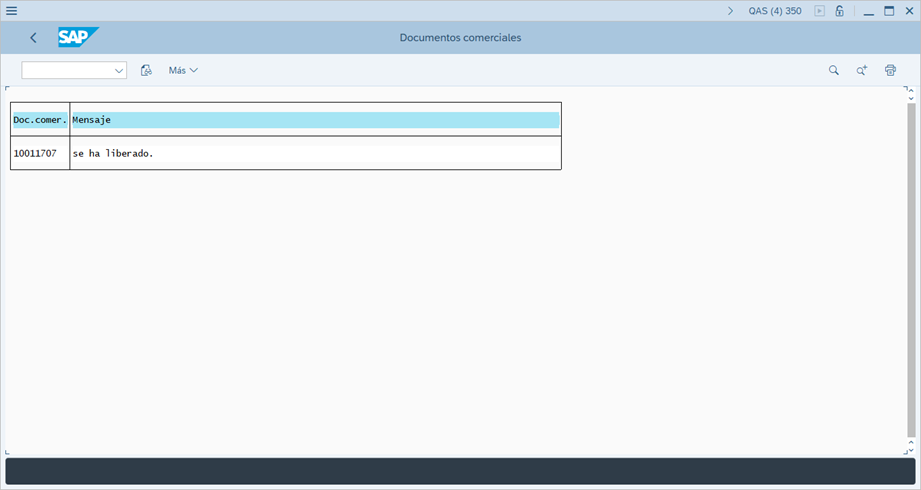
Task: Go back using the left arrow icon
Action: click(33, 38)
